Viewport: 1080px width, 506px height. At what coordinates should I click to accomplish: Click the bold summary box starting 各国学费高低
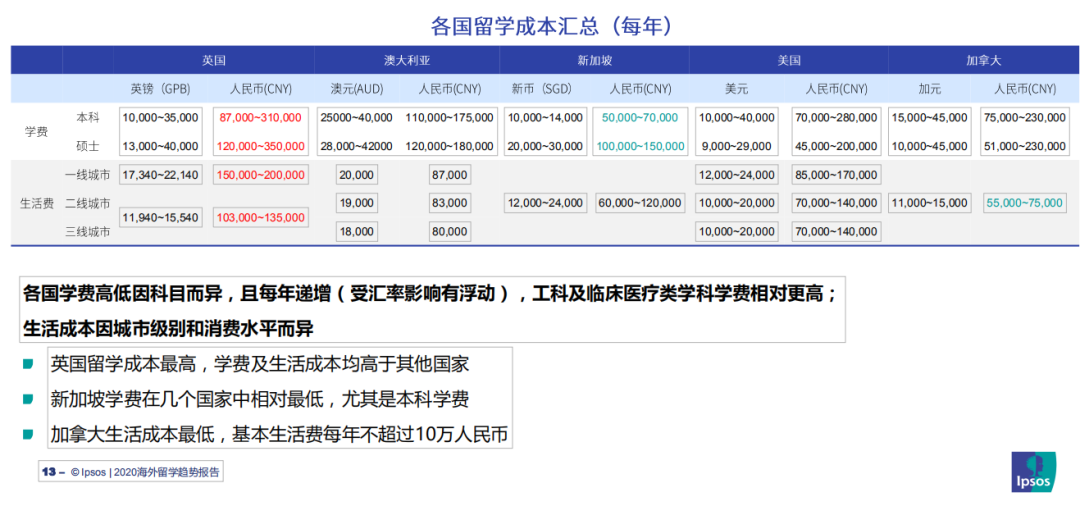pyautogui.click(x=432, y=310)
